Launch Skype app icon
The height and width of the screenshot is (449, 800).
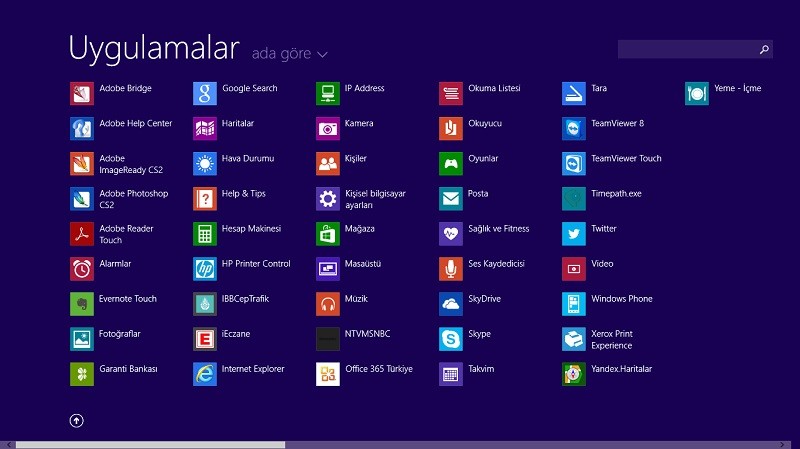tap(451, 339)
